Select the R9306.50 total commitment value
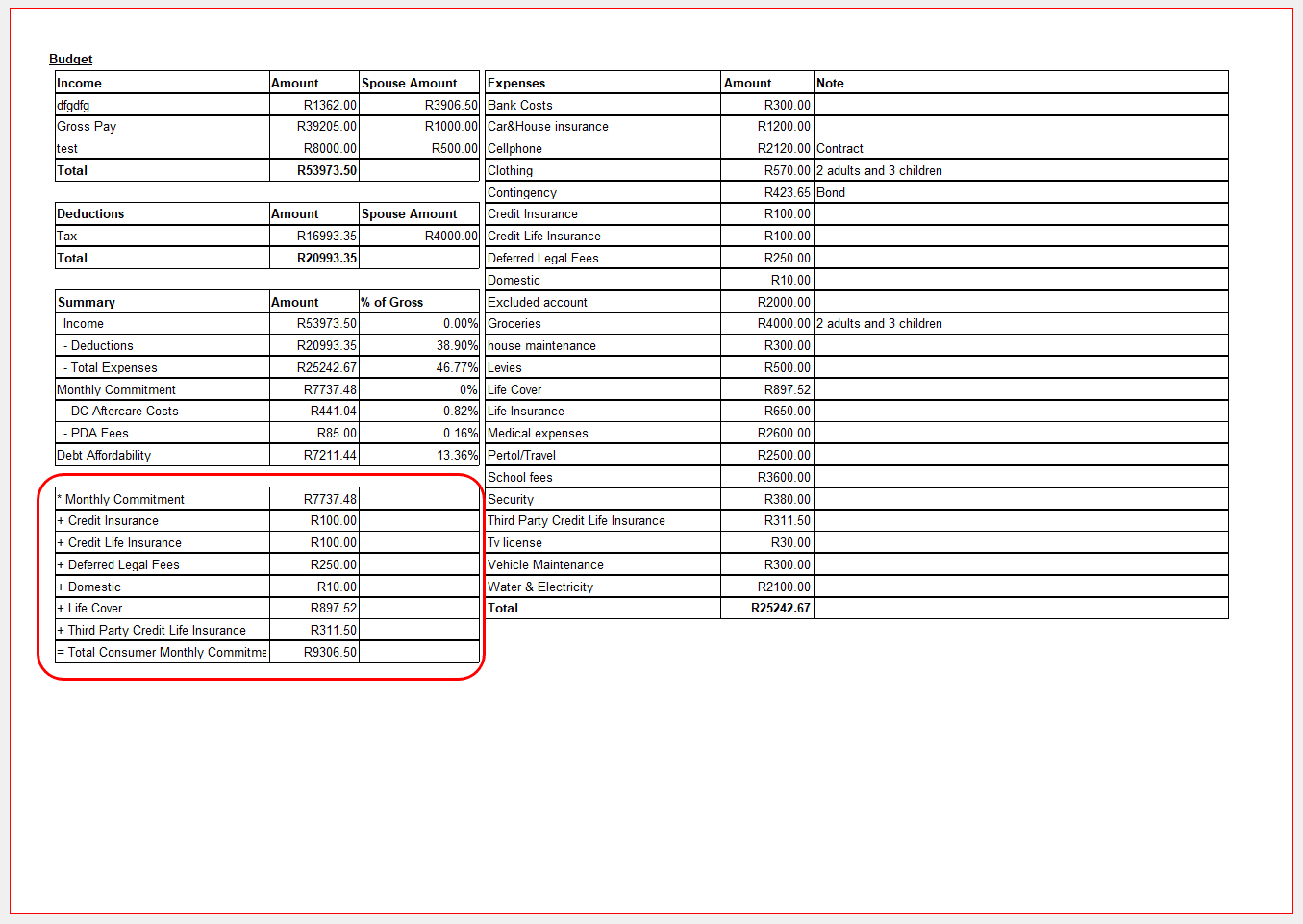The image size is (1303, 924). click(x=330, y=653)
